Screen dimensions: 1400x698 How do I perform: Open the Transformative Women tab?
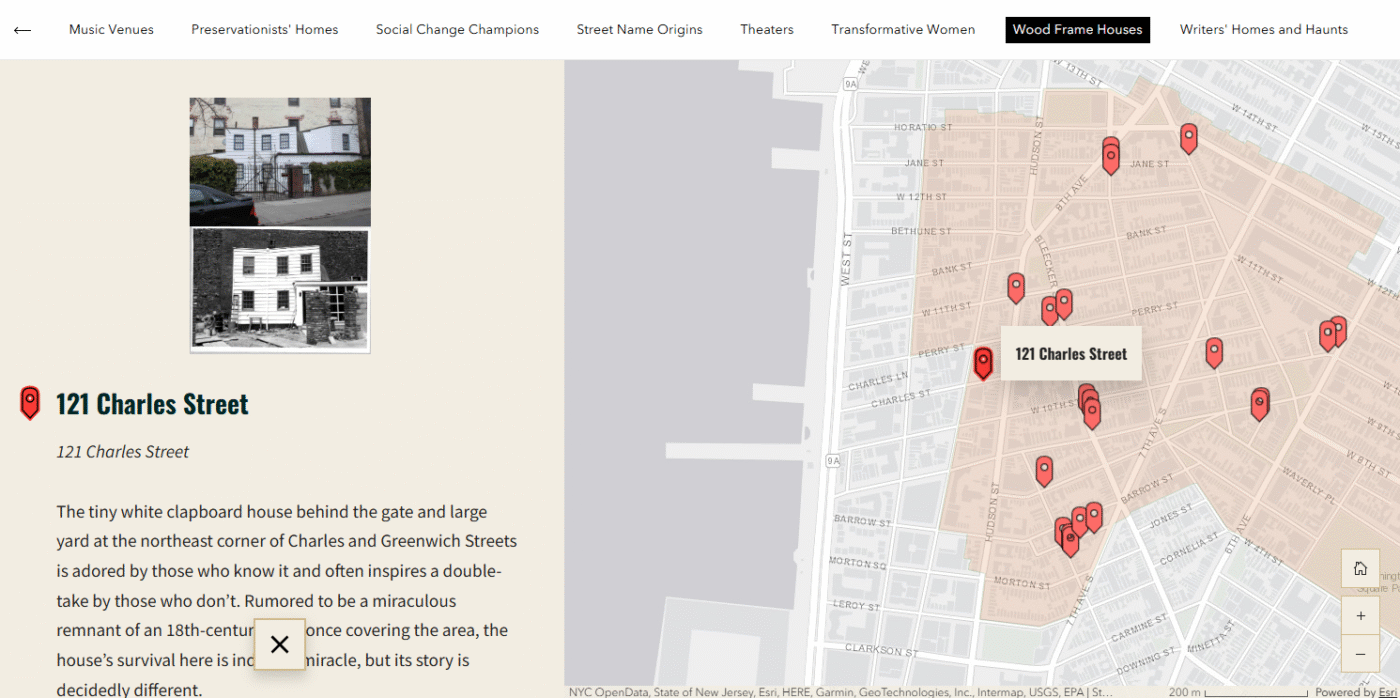coord(903,30)
